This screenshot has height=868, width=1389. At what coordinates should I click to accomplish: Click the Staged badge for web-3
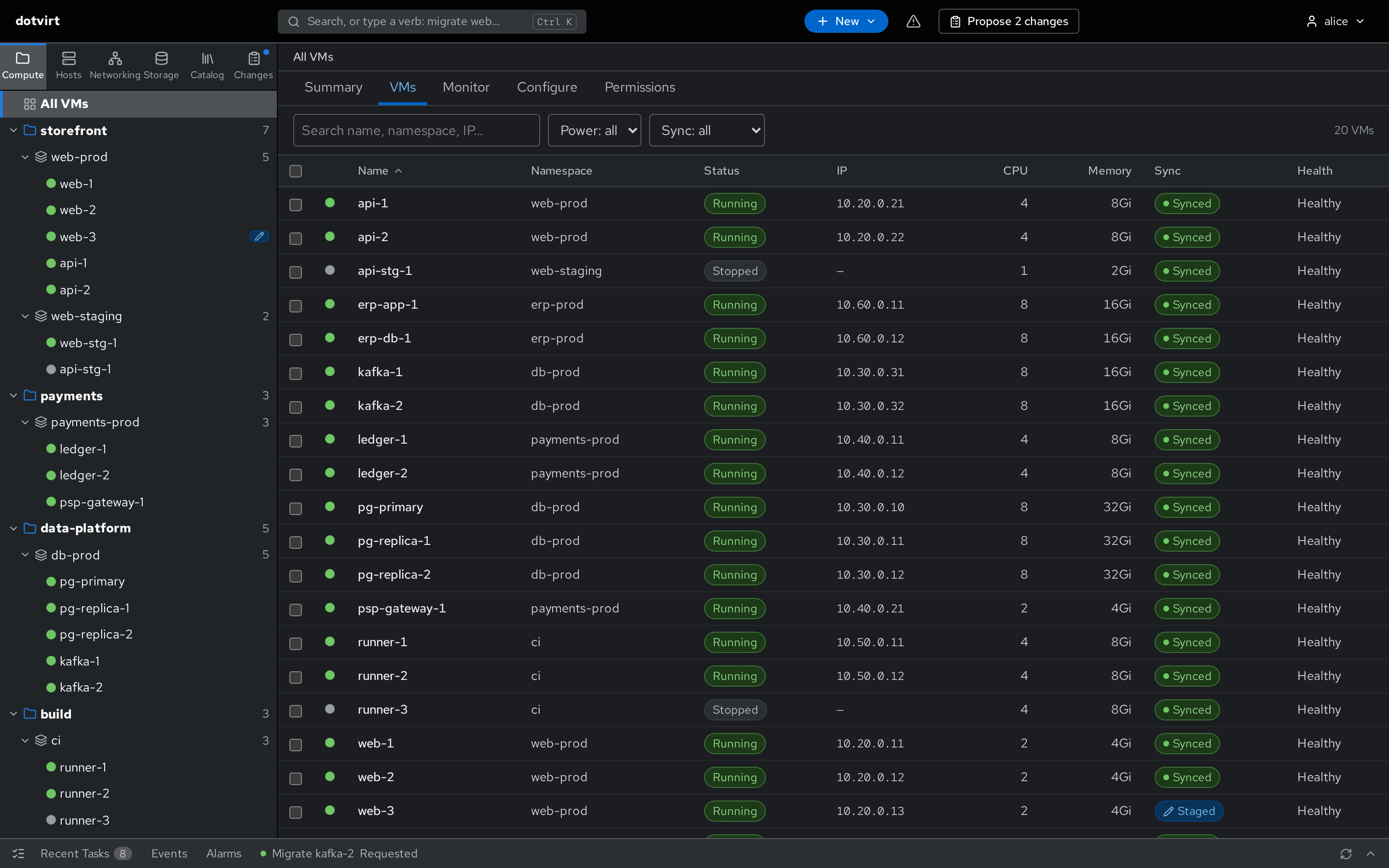1189,811
